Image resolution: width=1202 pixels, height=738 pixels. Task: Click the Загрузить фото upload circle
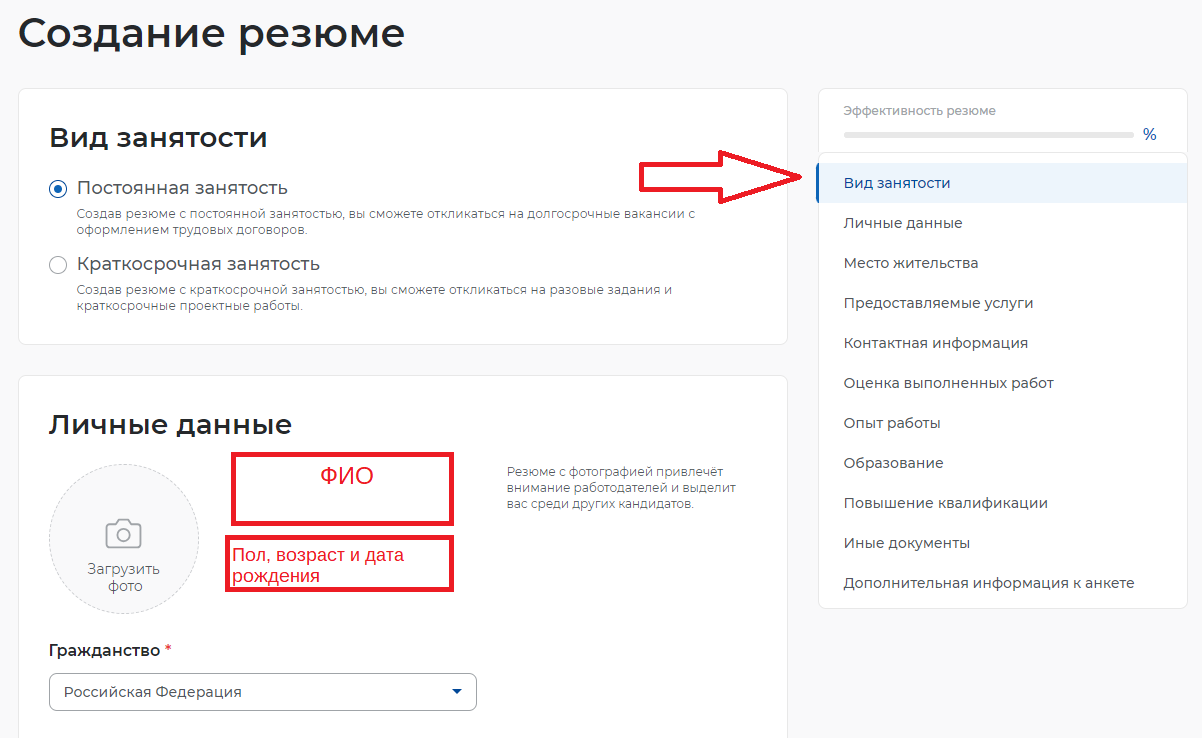(124, 539)
